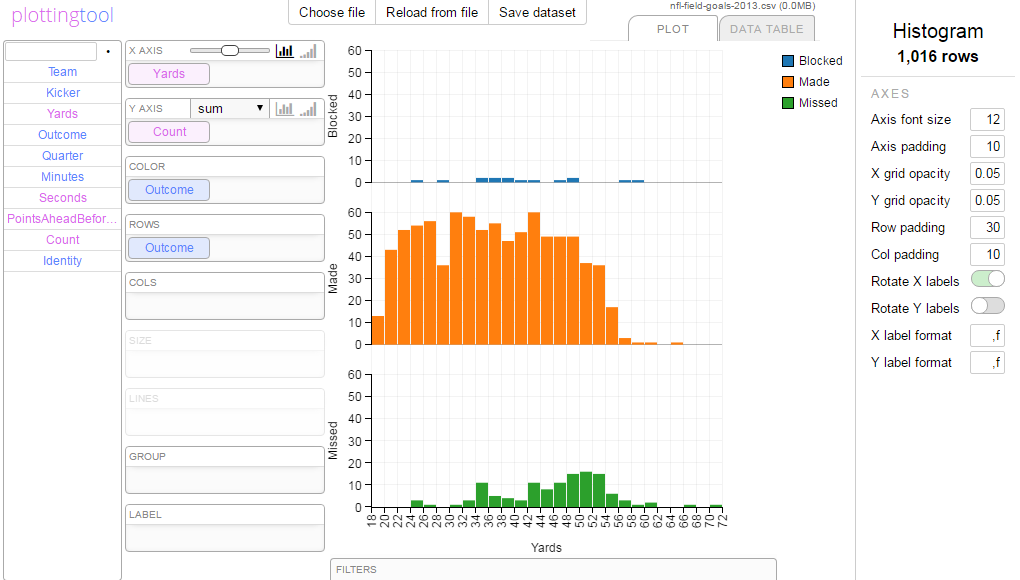Disable the Rotate X labels toggle

(x=987, y=281)
